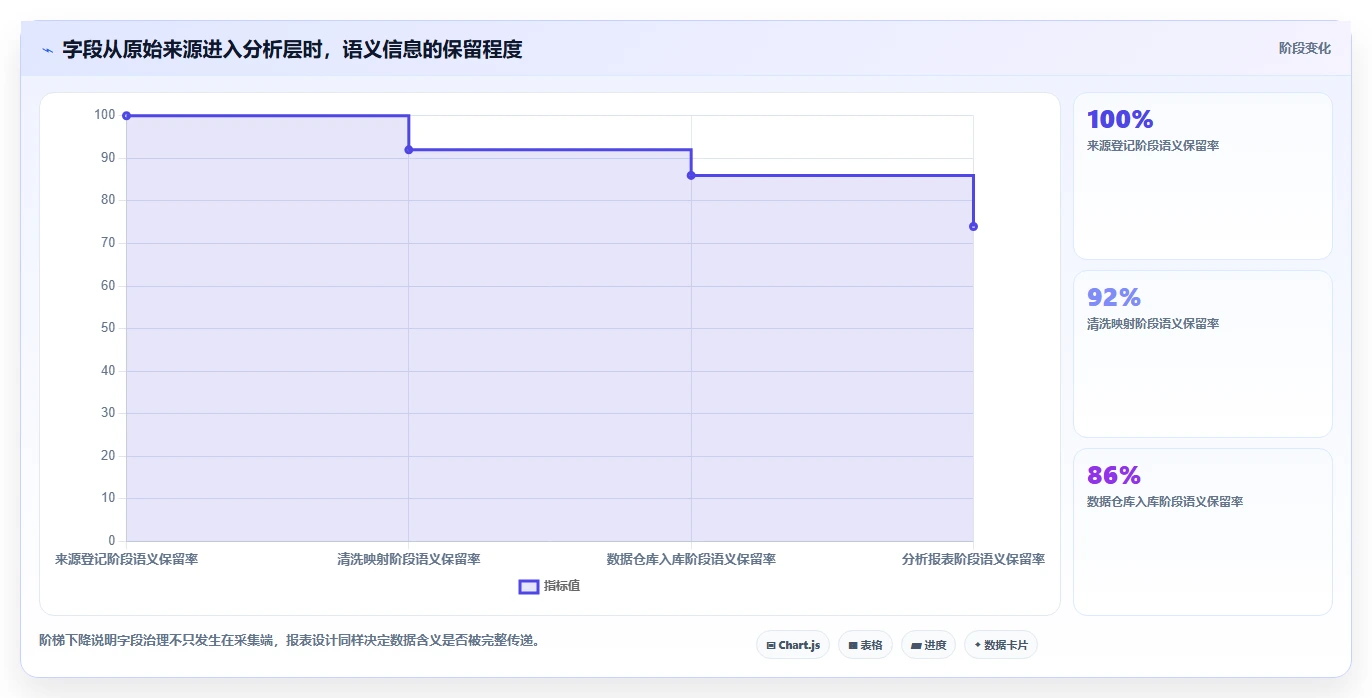
Task: Click x-axis label 清洗映射阶段语义保留率
Action: (409, 559)
